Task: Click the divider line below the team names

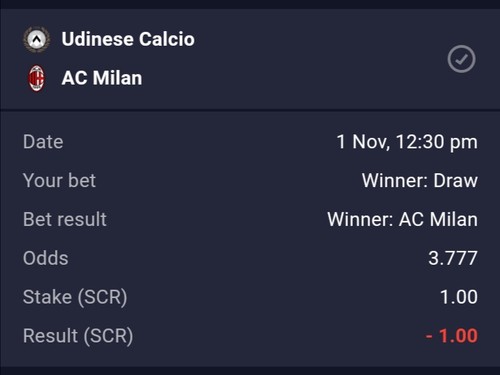Action: (250, 110)
